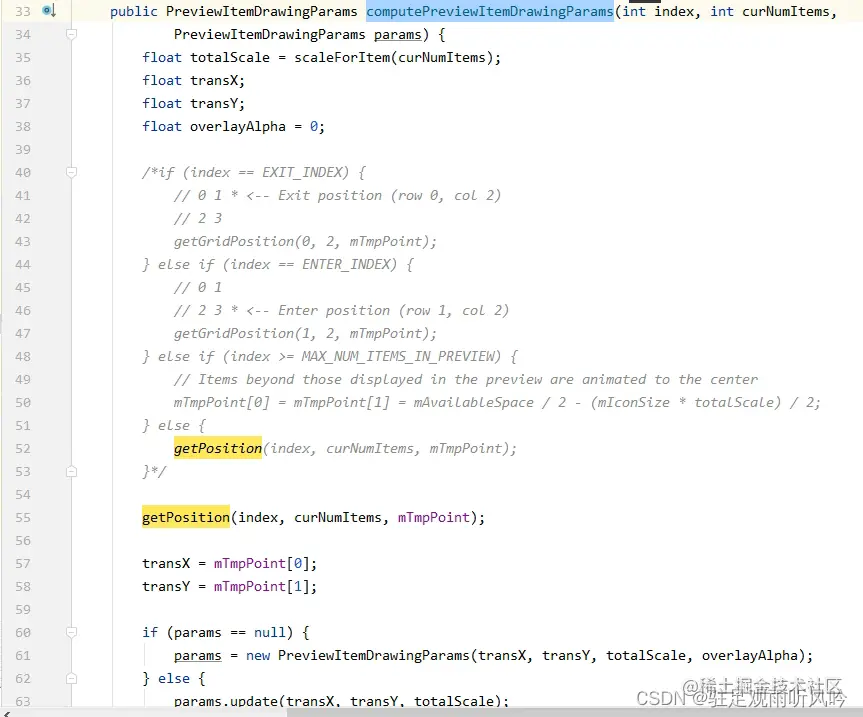Screen dimensions: 863x717
Task: Click PreviewItemDrawingParams constructor call on line 61
Action: 374,655
